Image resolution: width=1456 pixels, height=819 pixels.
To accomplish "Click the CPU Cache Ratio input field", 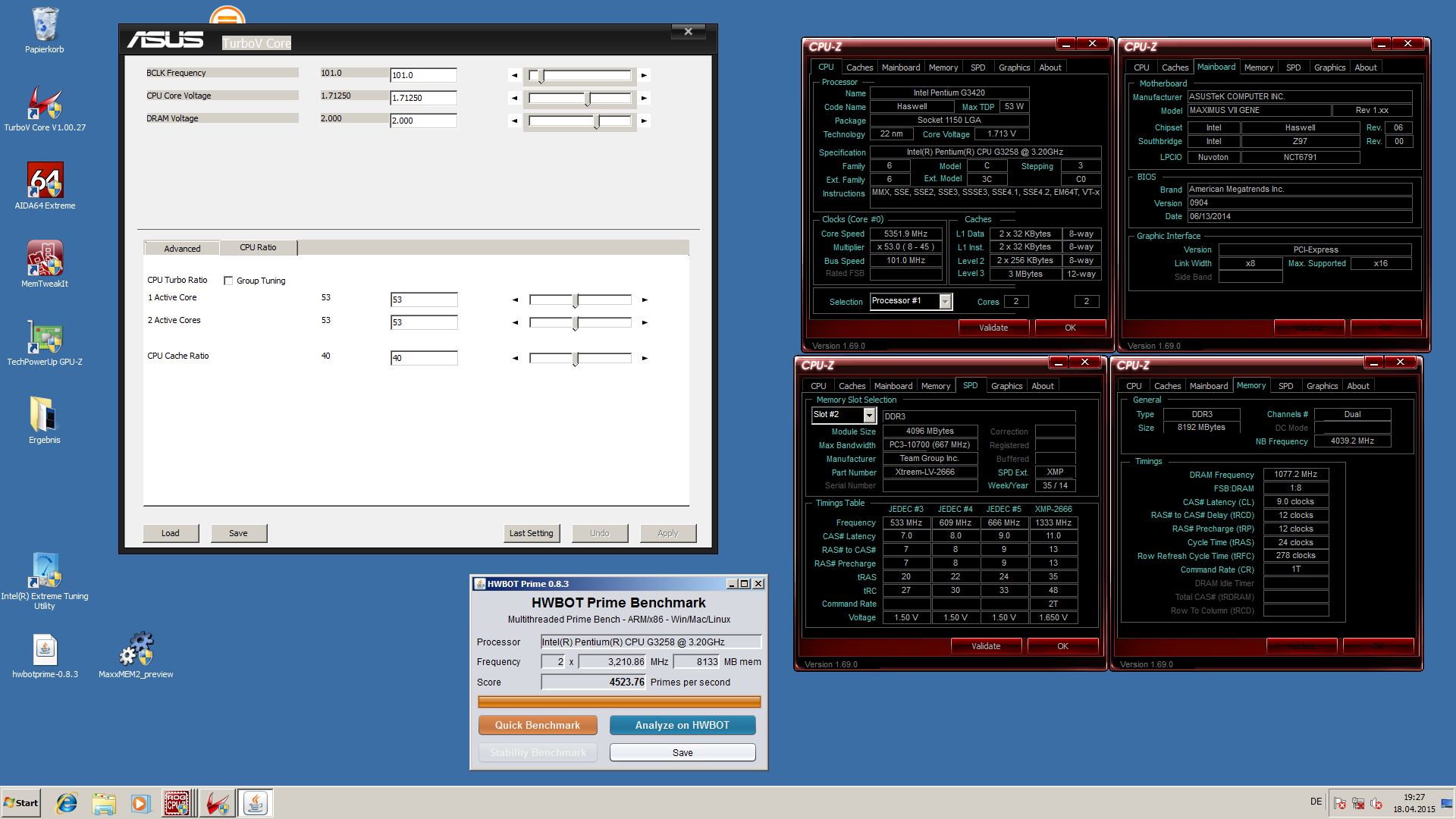I will point(424,358).
